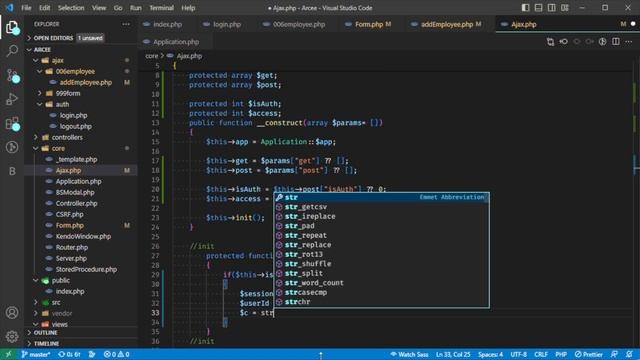Viewport: 640px width, 360px height.
Task: Expand the vendor folder
Action: coord(62,313)
